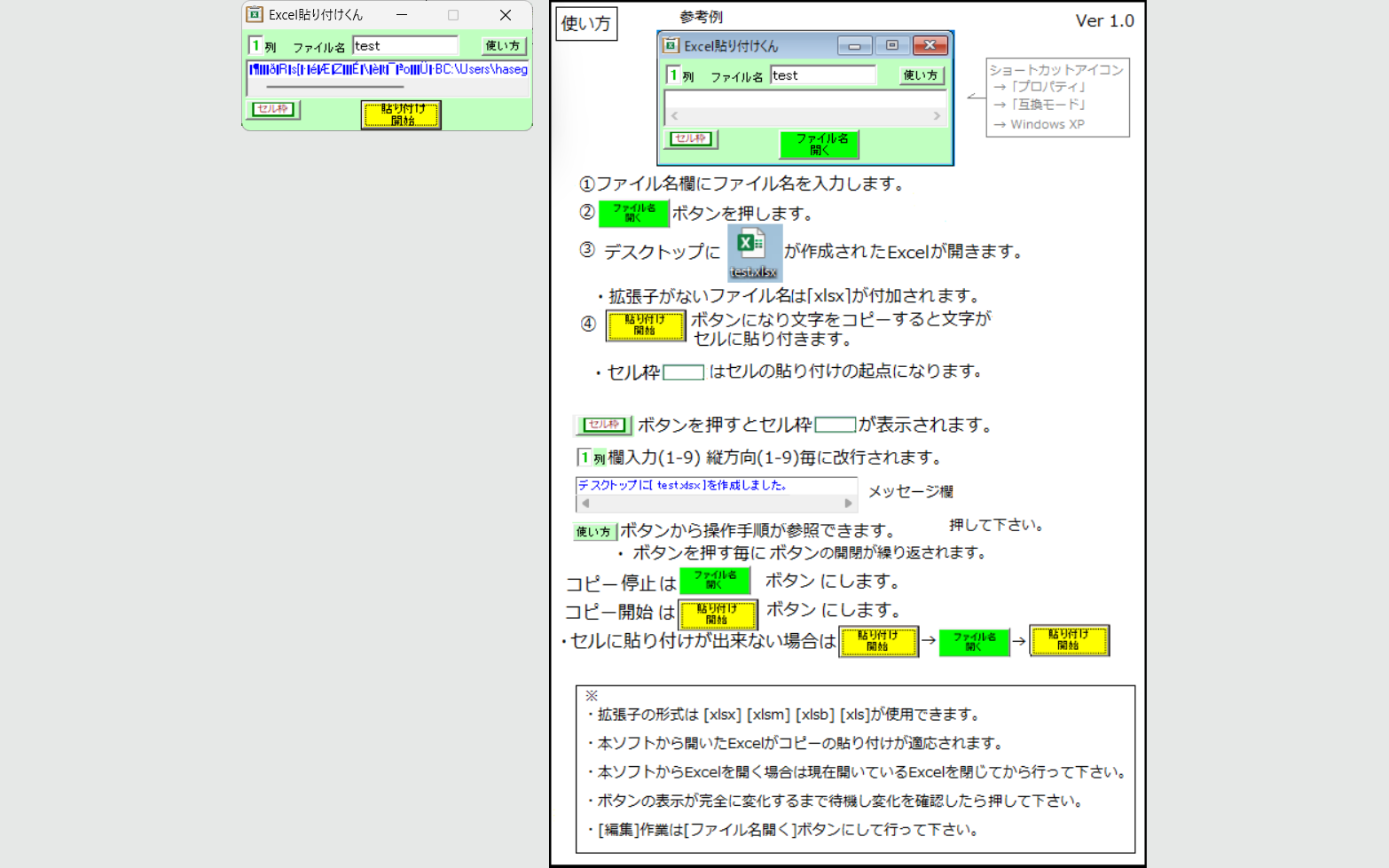Click yellow 貼り付け開始 icon in step ④

point(645,326)
